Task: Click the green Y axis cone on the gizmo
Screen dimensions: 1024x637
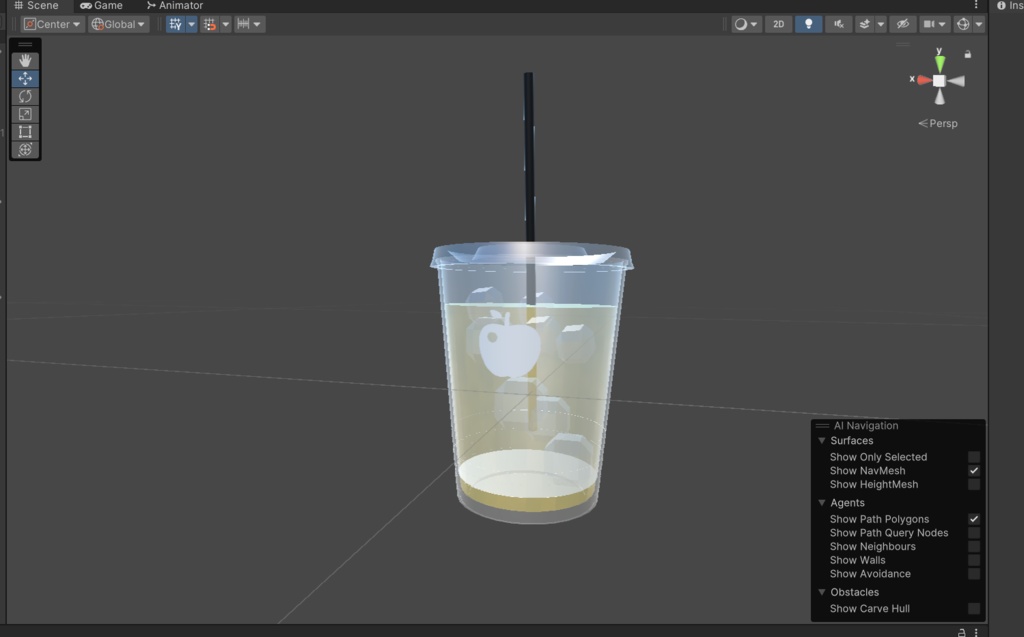Action: [x=939, y=64]
